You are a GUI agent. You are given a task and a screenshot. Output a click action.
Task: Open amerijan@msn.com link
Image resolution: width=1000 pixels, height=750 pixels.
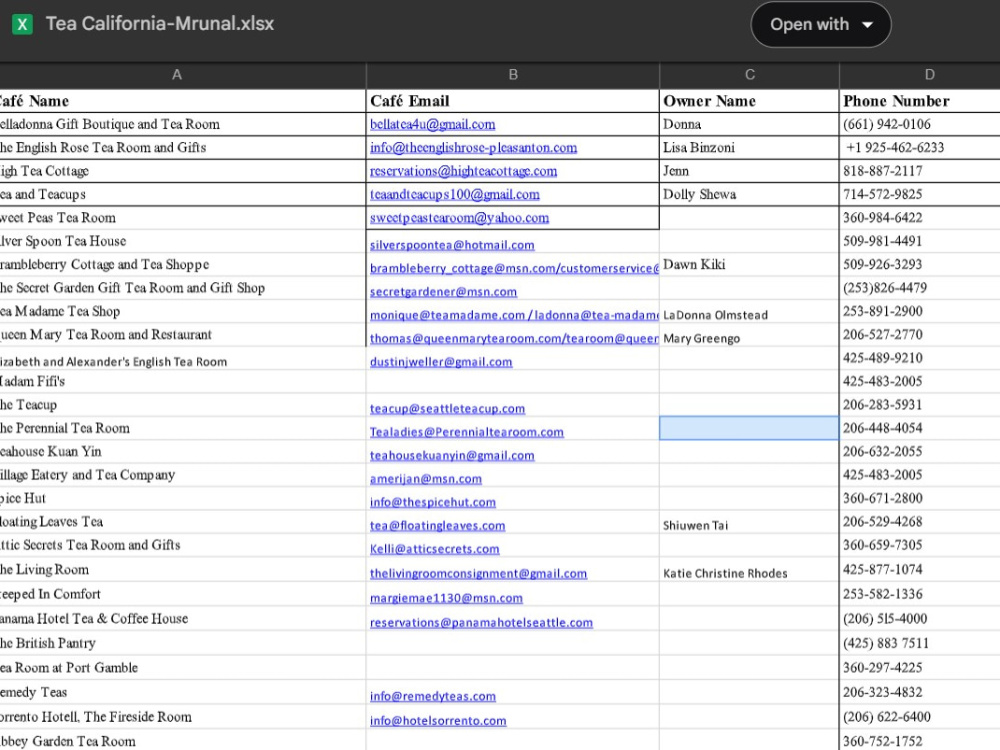pyautogui.click(x=425, y=479)
